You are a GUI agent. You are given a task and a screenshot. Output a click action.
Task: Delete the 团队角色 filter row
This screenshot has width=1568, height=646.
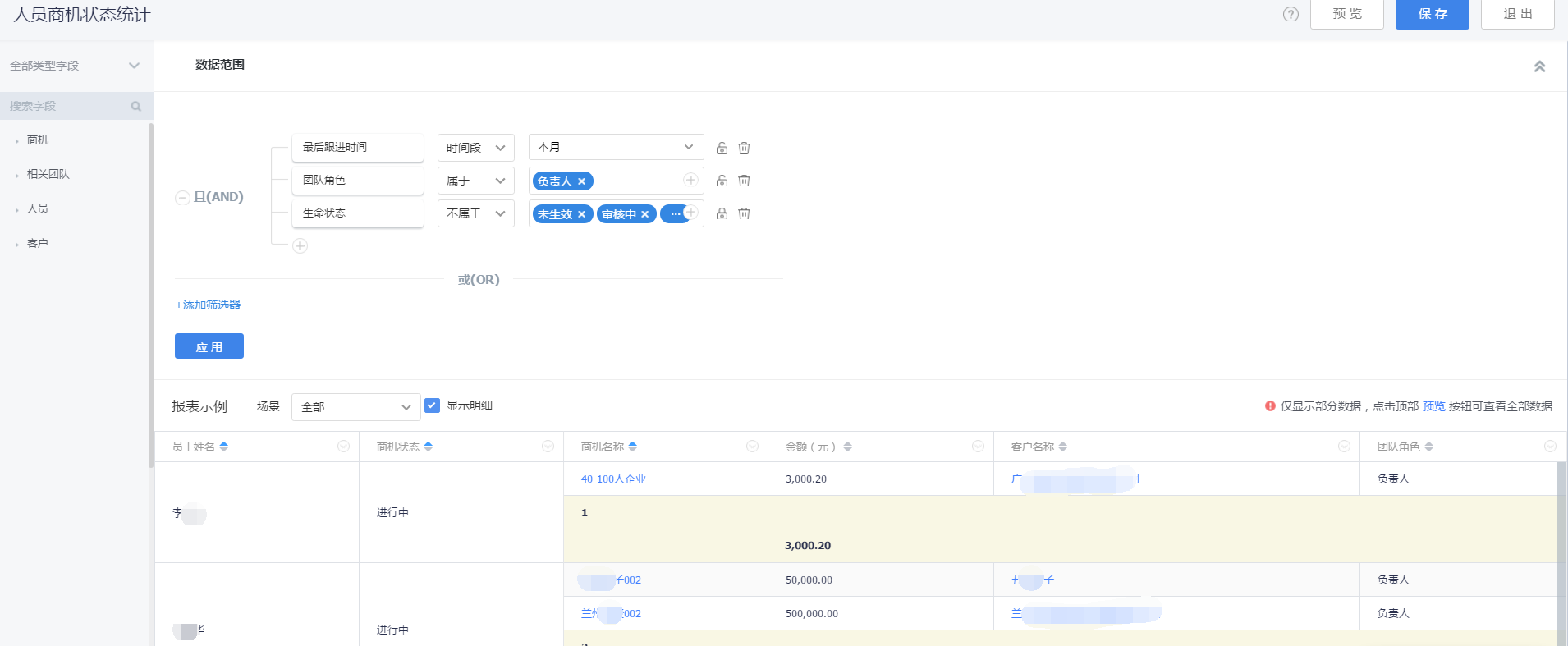point(744,181)
